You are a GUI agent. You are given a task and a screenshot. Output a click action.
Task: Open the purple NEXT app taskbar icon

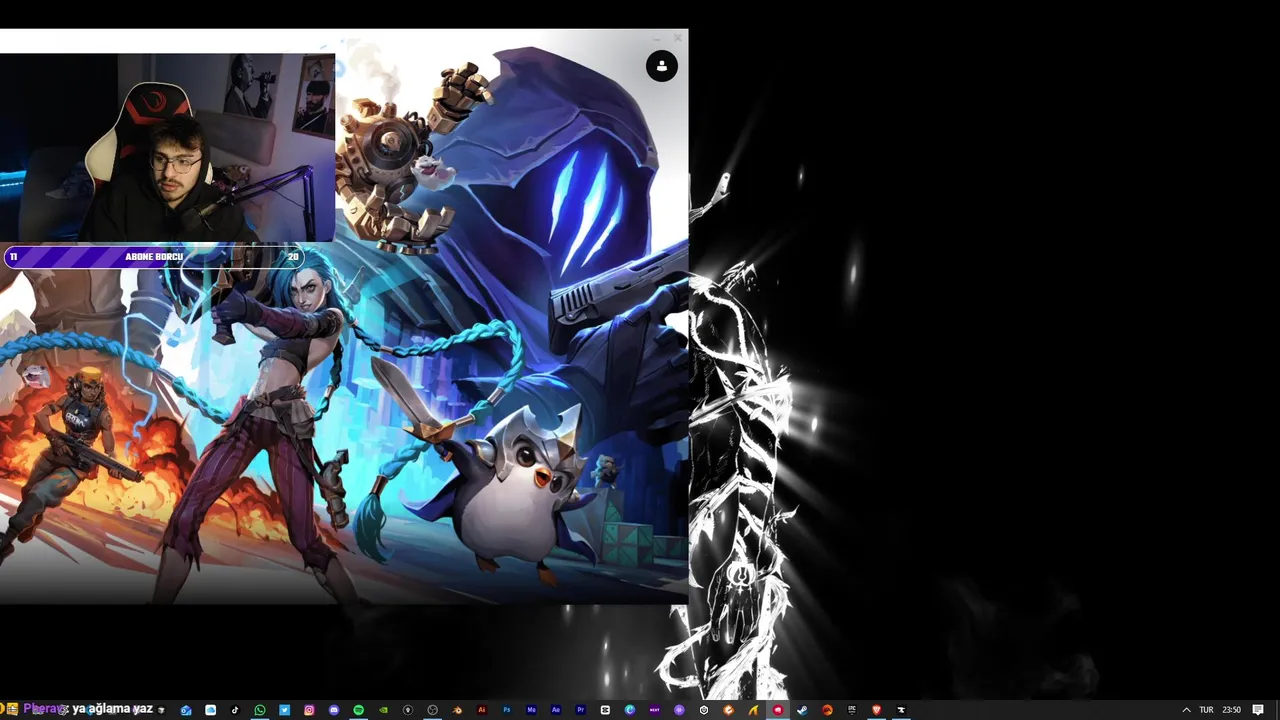click(655, 710)
